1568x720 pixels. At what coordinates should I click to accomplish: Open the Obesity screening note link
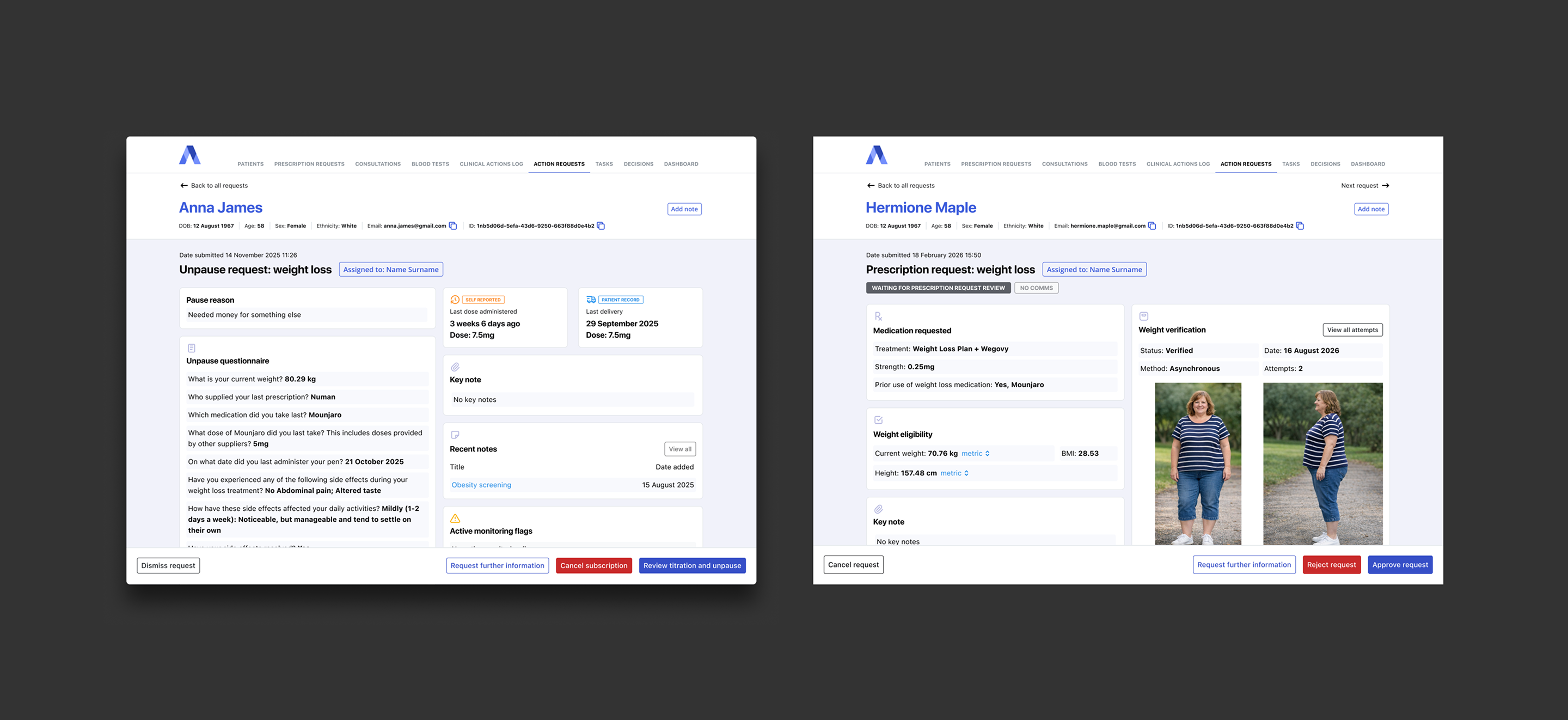point(481,485)
